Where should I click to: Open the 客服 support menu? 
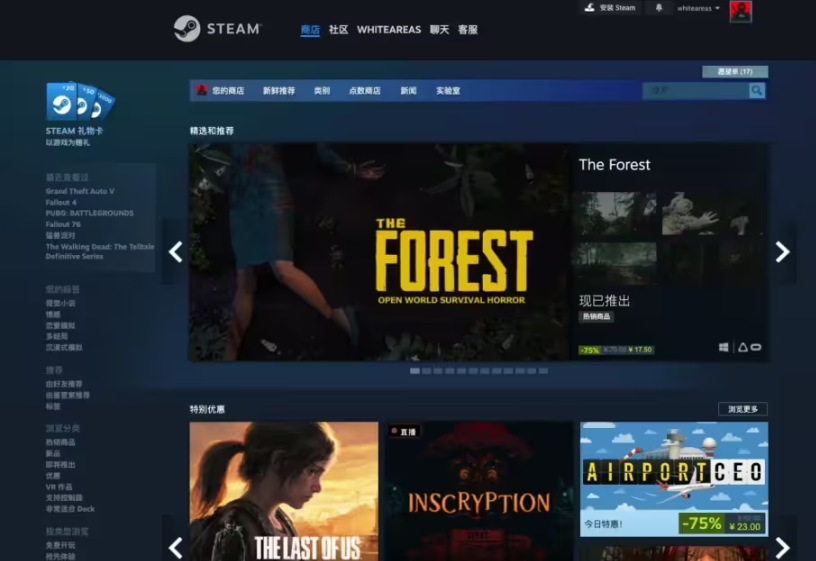tap(468, 30)
